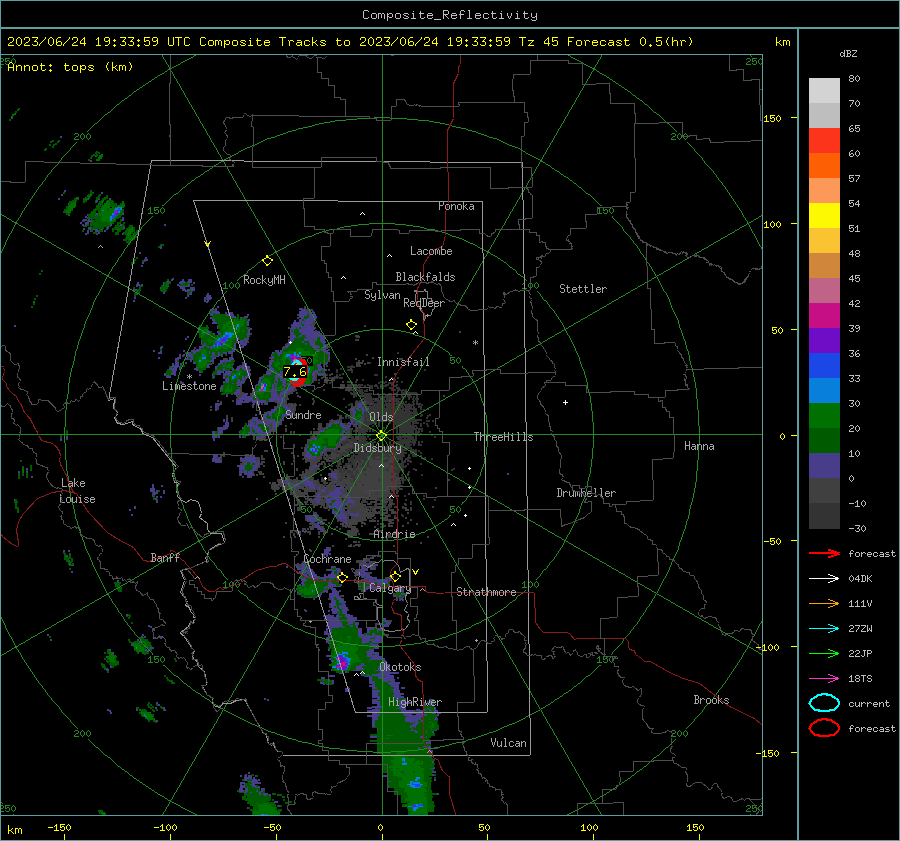This screenshot has height=841, width=900.
Task: Click the Calgary city label
Action: (x=390, y=588)
